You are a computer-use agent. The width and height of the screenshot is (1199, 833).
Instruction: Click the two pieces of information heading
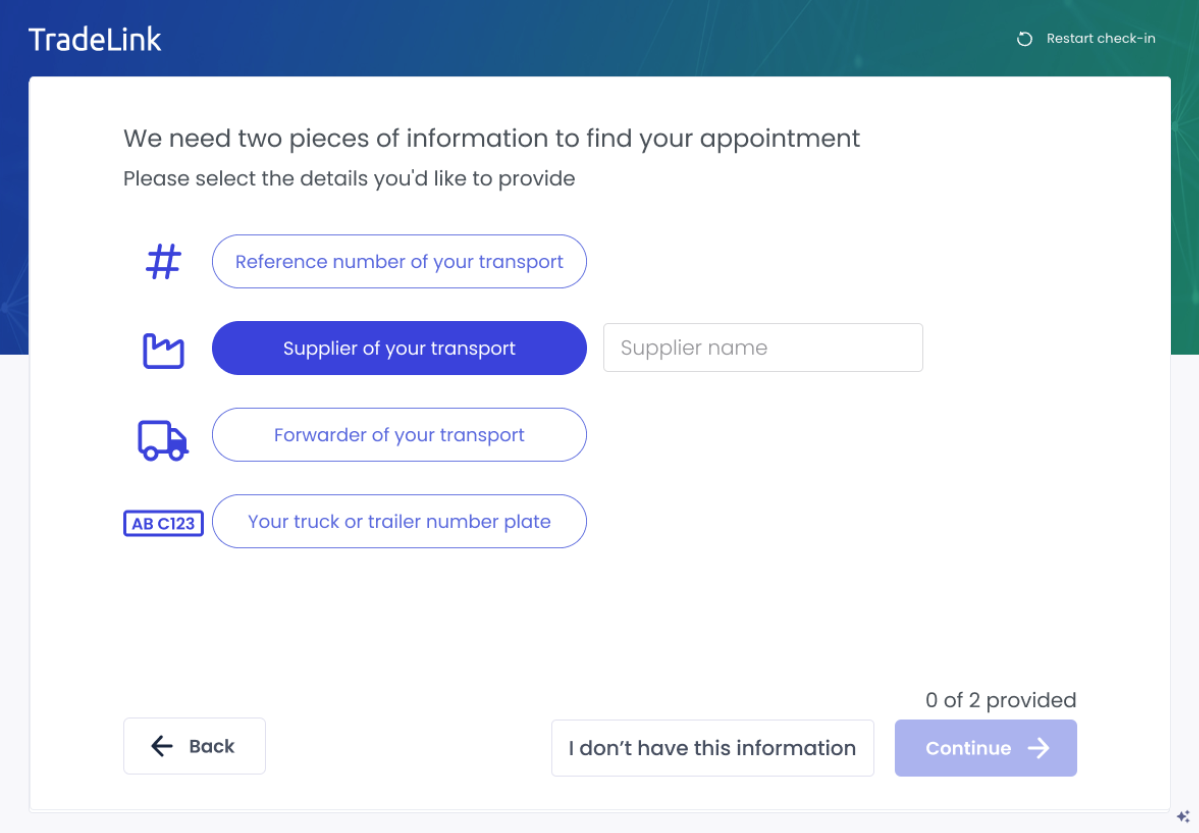click(491, 138)
